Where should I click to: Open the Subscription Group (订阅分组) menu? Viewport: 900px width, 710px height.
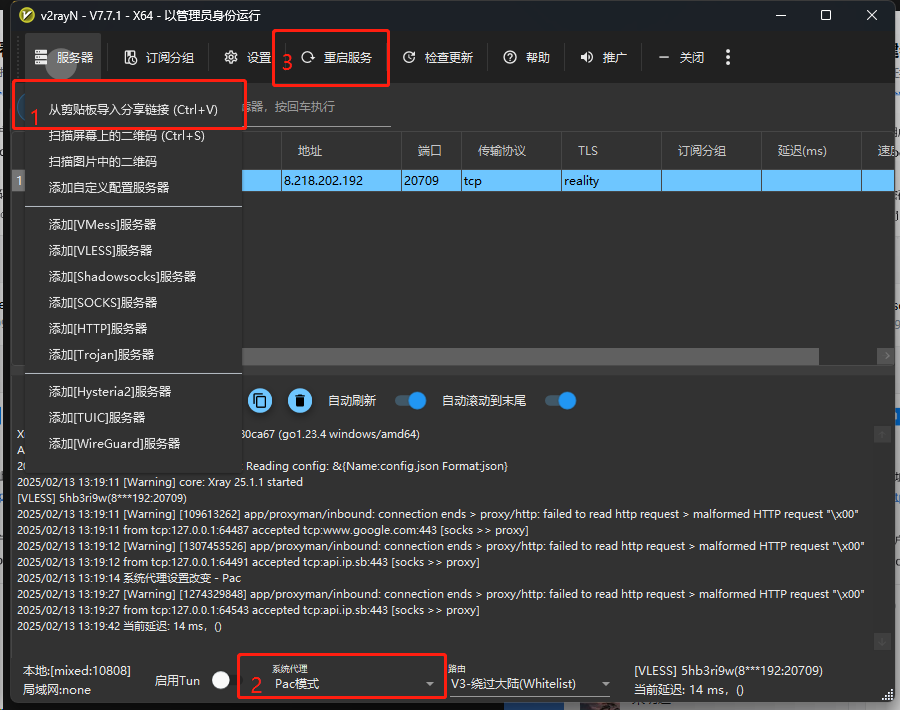(159, 58)
